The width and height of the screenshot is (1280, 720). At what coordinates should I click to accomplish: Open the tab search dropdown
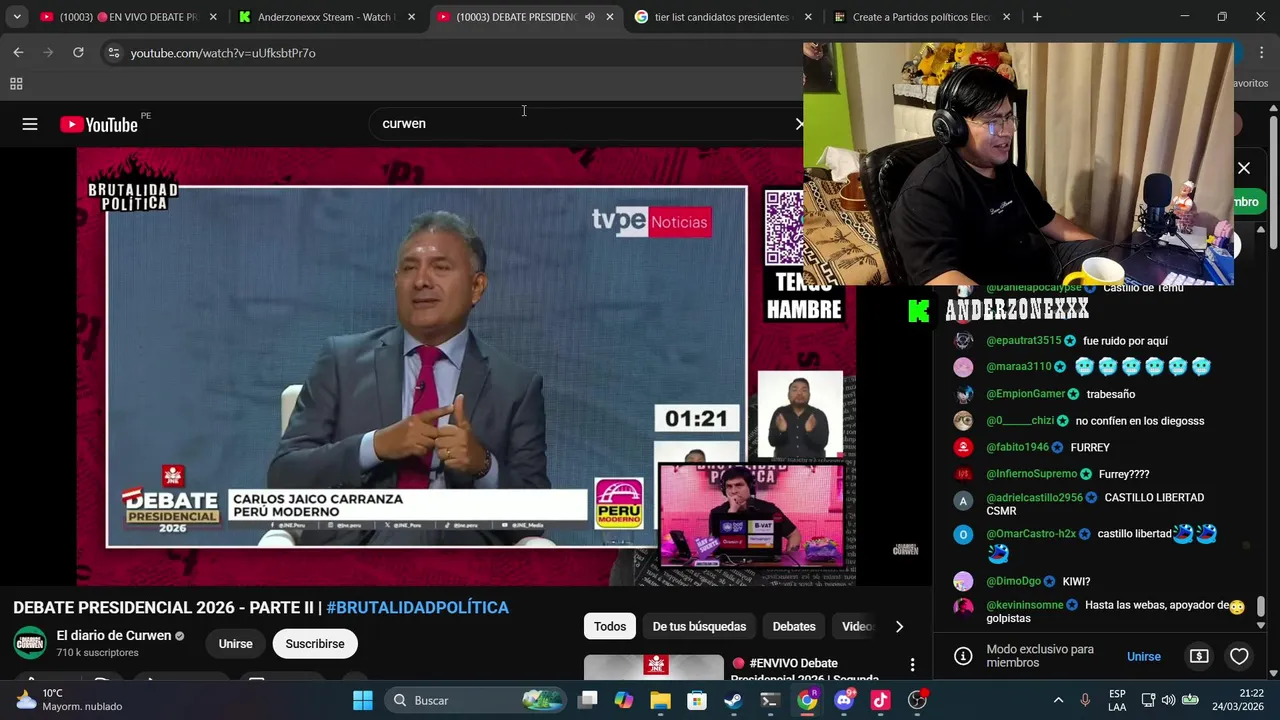(17, 17)
